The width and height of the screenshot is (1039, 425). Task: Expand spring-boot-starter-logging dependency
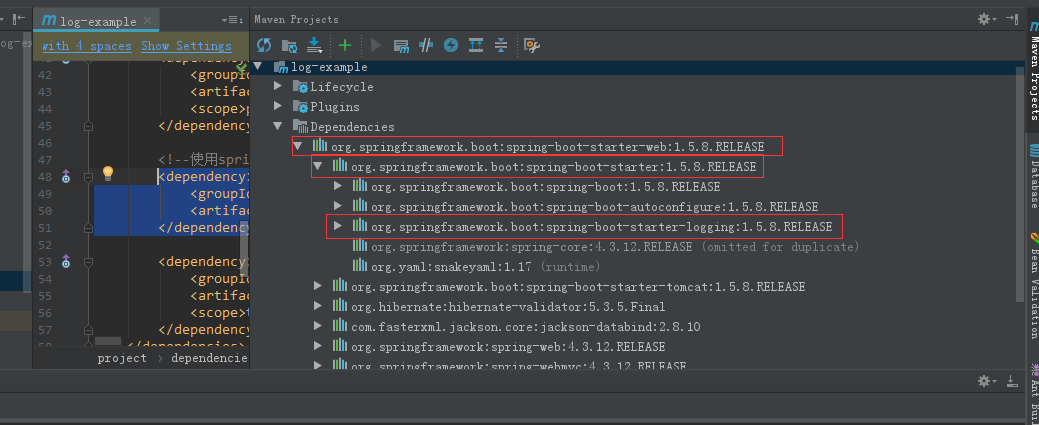[x=338, y=226]
